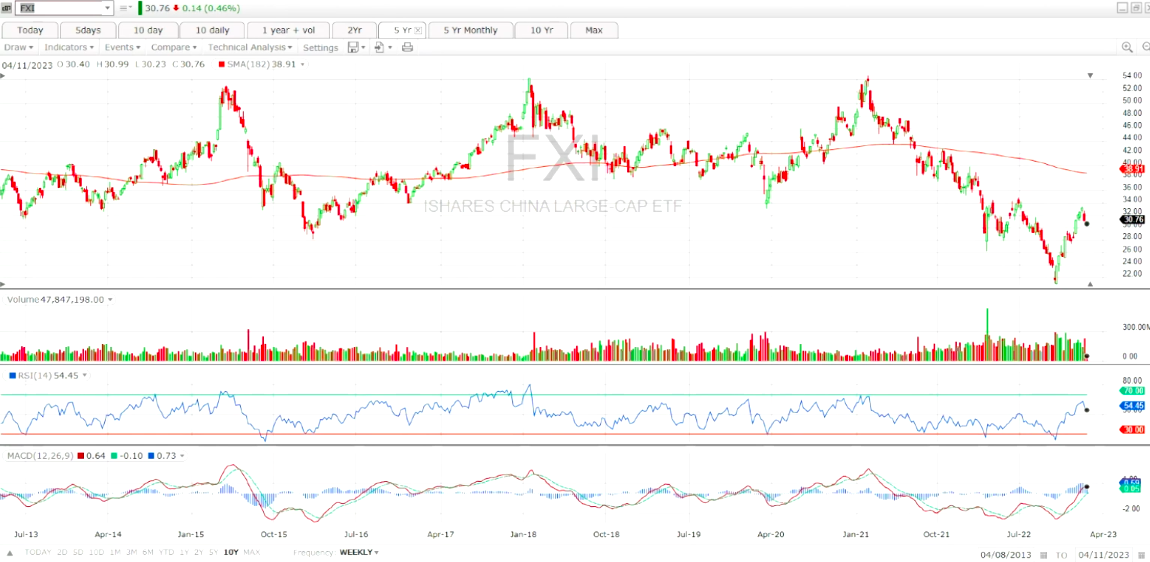
Task: Click the red MACD line color swatch
Action: click(x=79, y=456)
